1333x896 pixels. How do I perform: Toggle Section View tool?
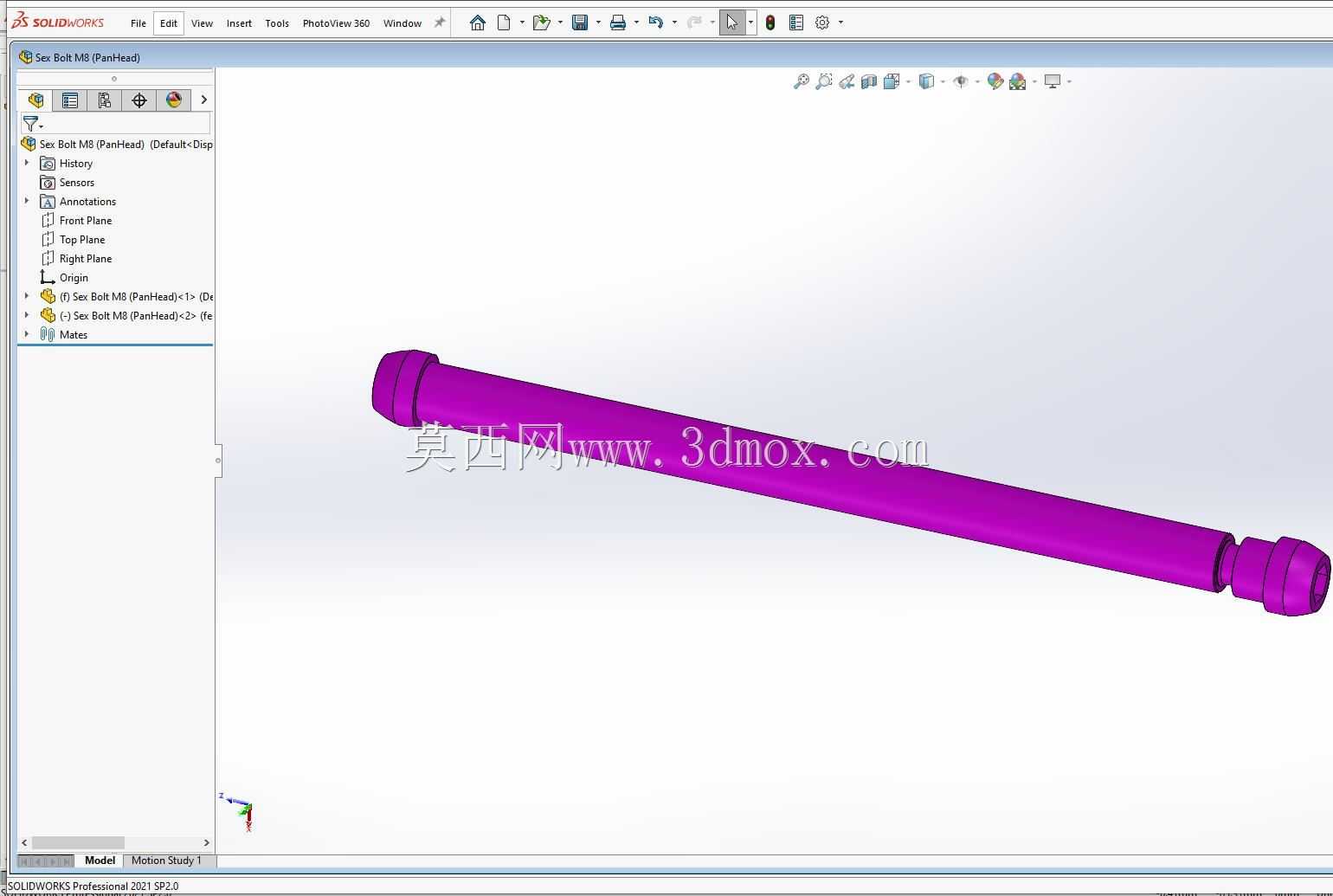click(x=869, y=81)
